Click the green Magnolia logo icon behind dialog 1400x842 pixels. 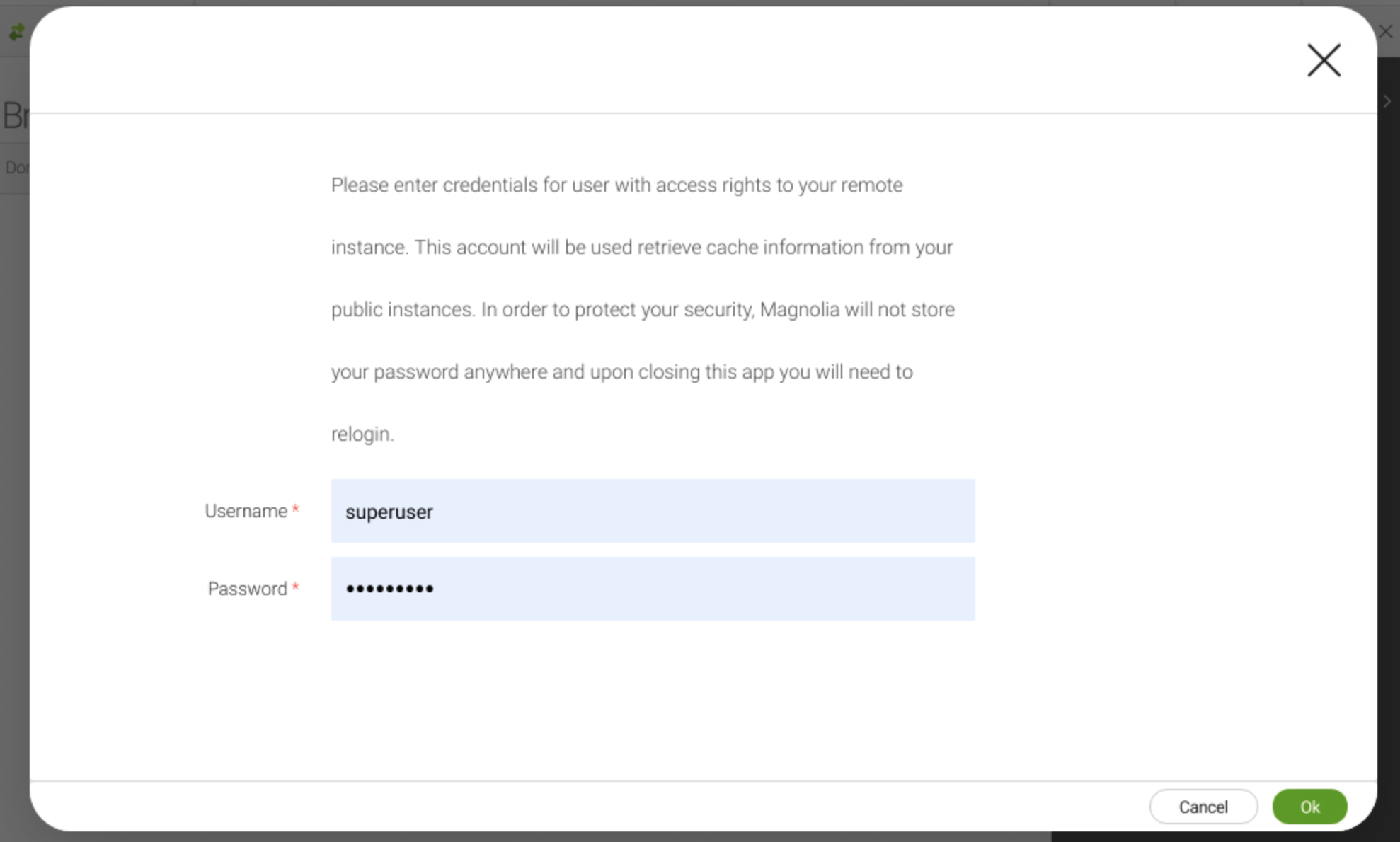pyautogui.click(x=16, y=32)
